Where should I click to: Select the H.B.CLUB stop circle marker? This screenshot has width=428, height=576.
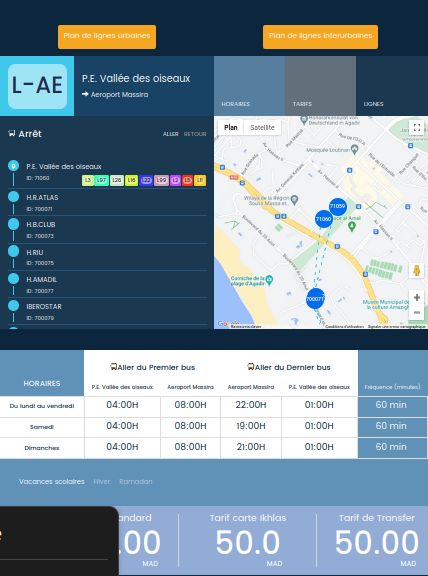coord(14,224)
